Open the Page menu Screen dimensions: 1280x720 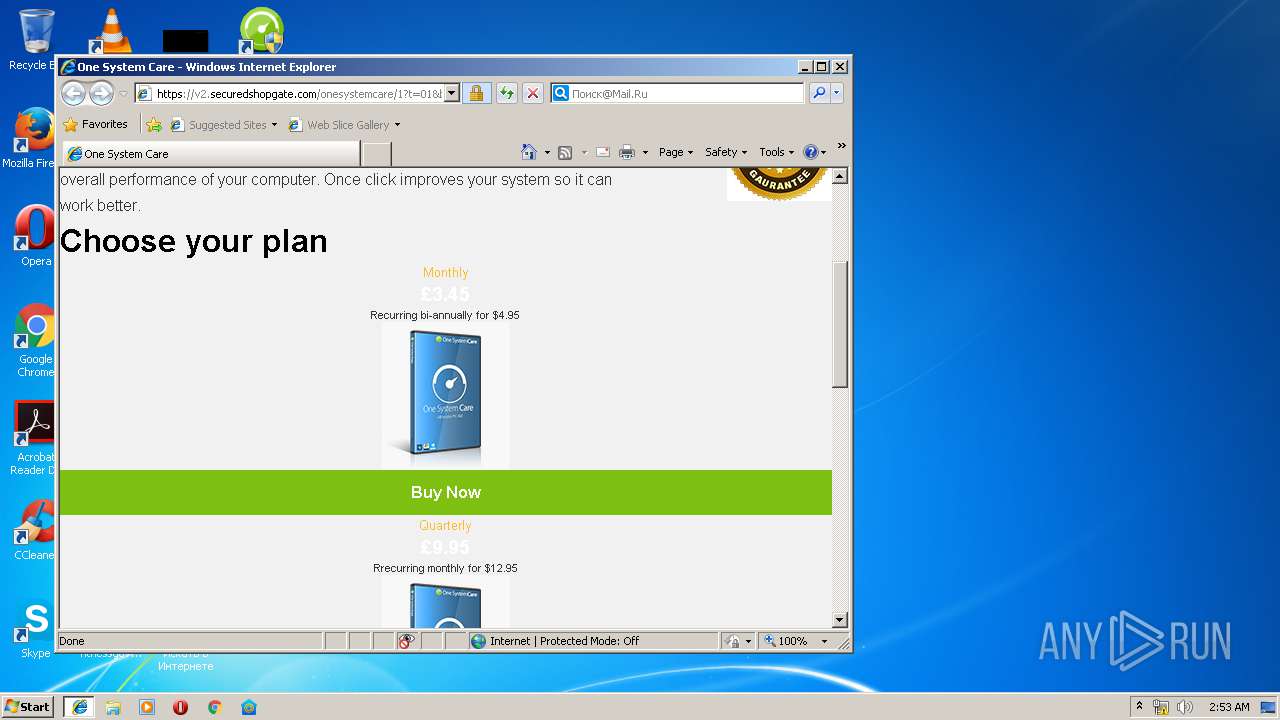(x=676, y=152)
